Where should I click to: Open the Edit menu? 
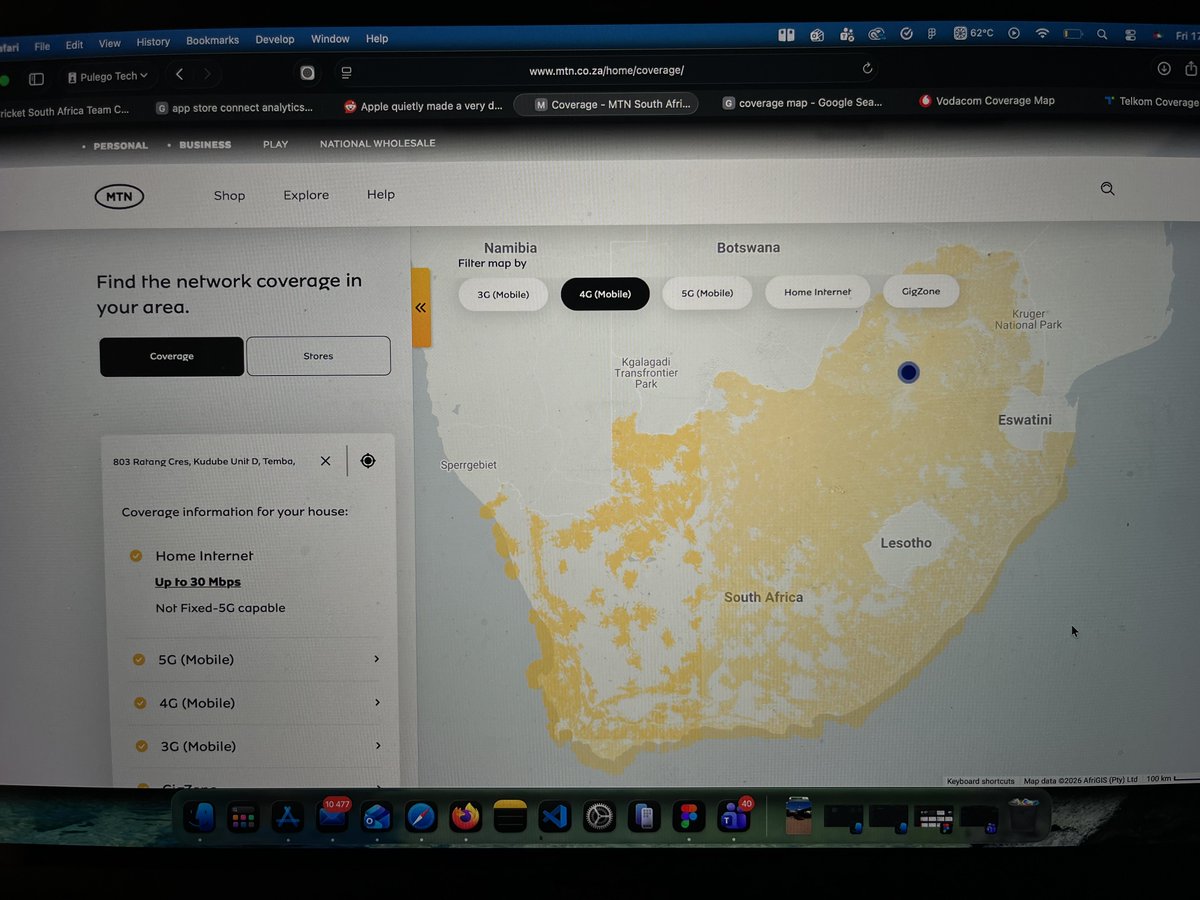(x=75, y=45)
